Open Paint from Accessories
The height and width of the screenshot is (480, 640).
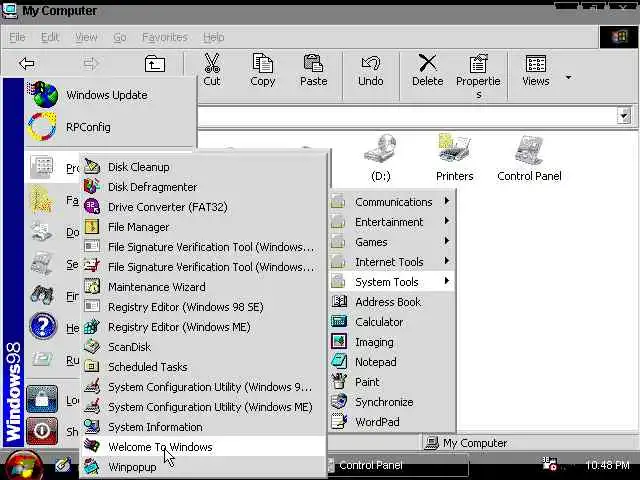coord(391,382)
